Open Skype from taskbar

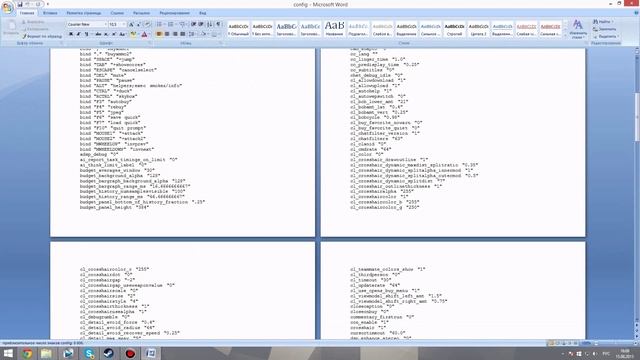pos(89,353)
